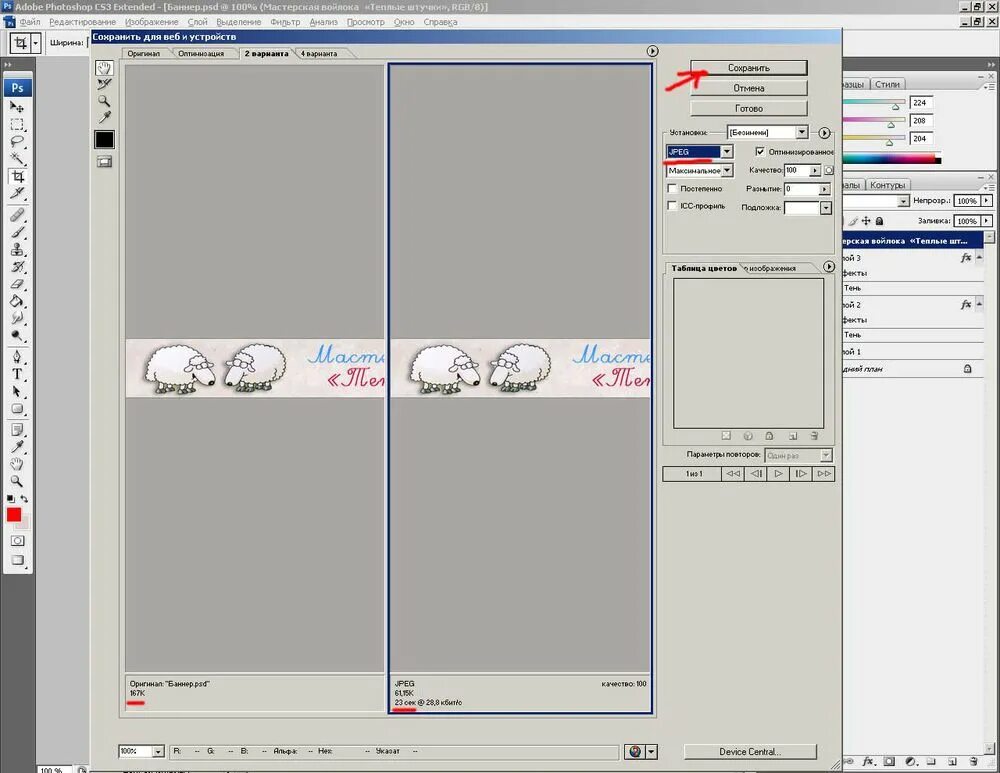Select the Hand tool in Save for Web dialog
Image resolution: width=1000 pixels, height=773 pixels.
pos(104,68)
